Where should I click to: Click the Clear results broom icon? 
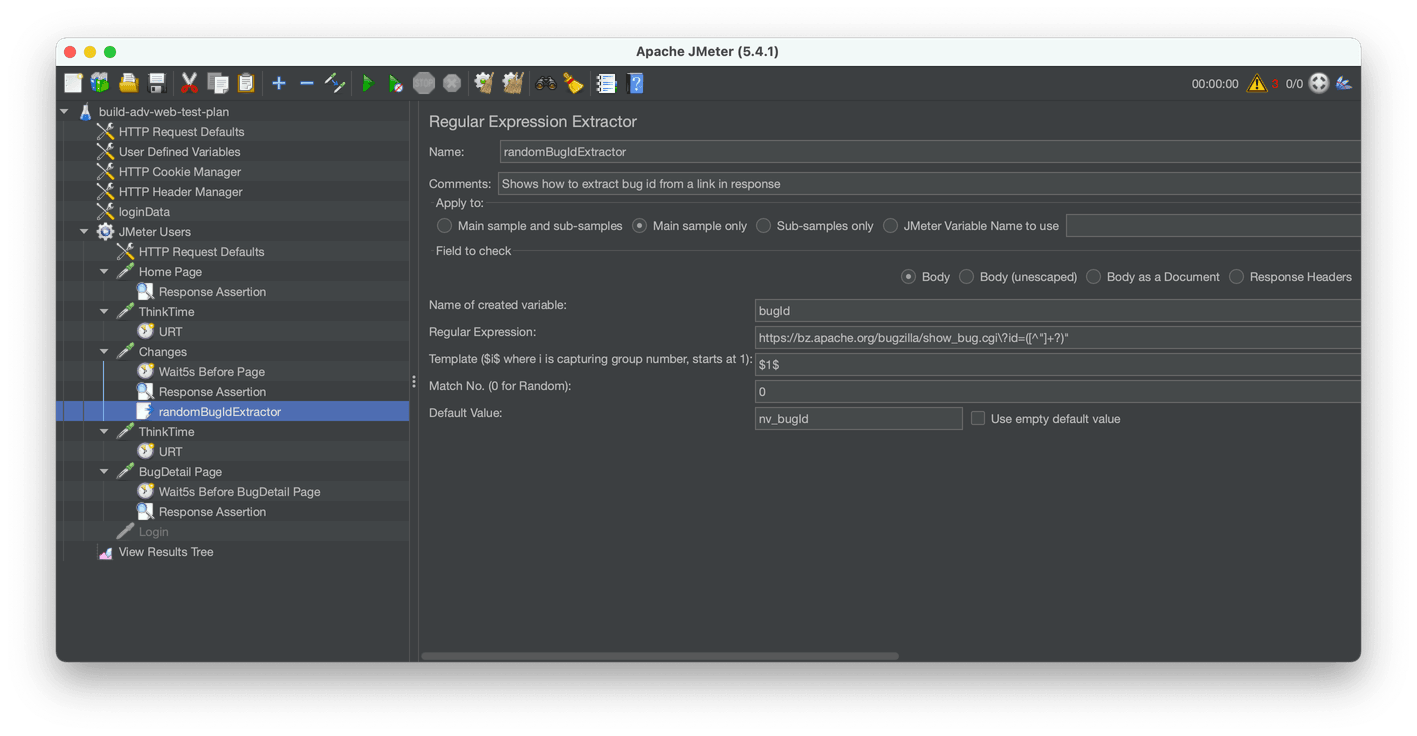484,83
